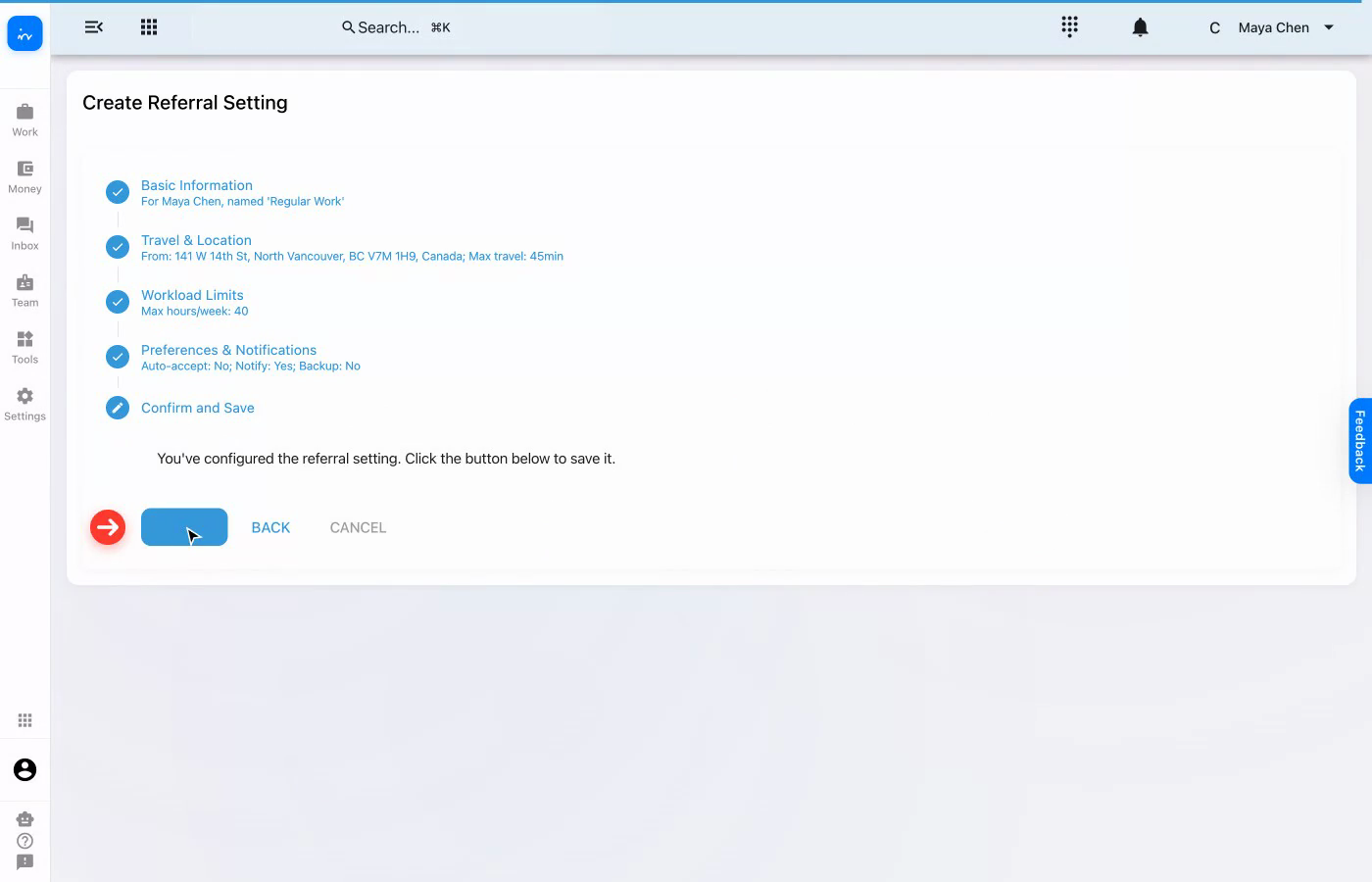Select the Confirm and Save step label
The image size is (1372, 882).
[198, 408]
